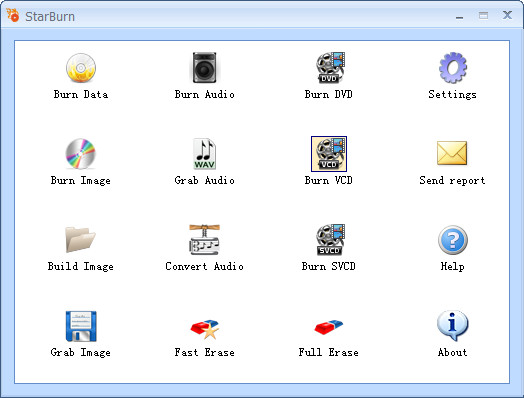The image size is (524, 398).
Task: Select the Burn DVD film reel icon
Action: [330, 68]
